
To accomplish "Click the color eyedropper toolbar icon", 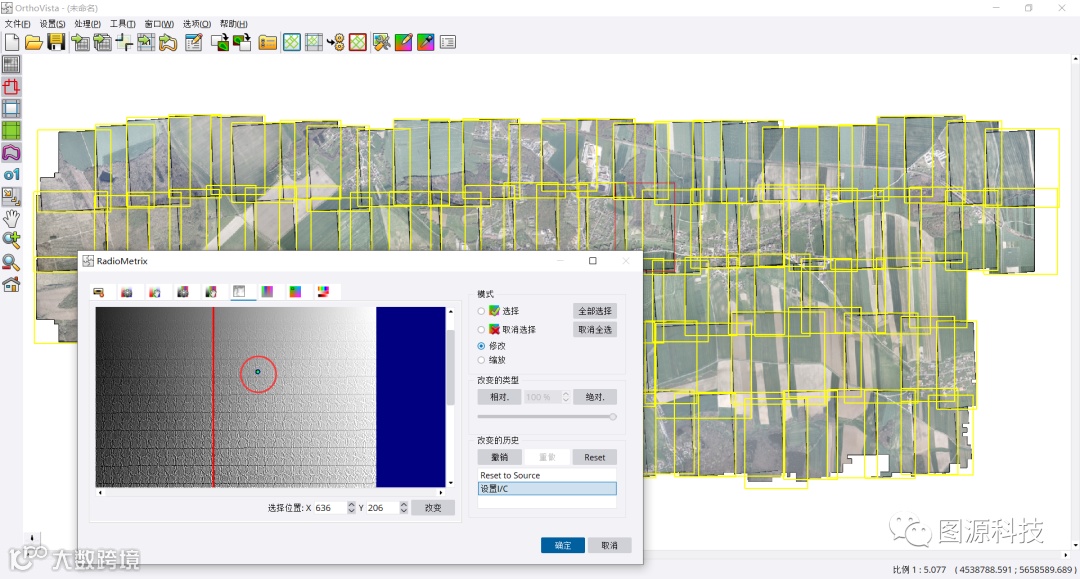I will pyautogui.click(x=426, y=43).
